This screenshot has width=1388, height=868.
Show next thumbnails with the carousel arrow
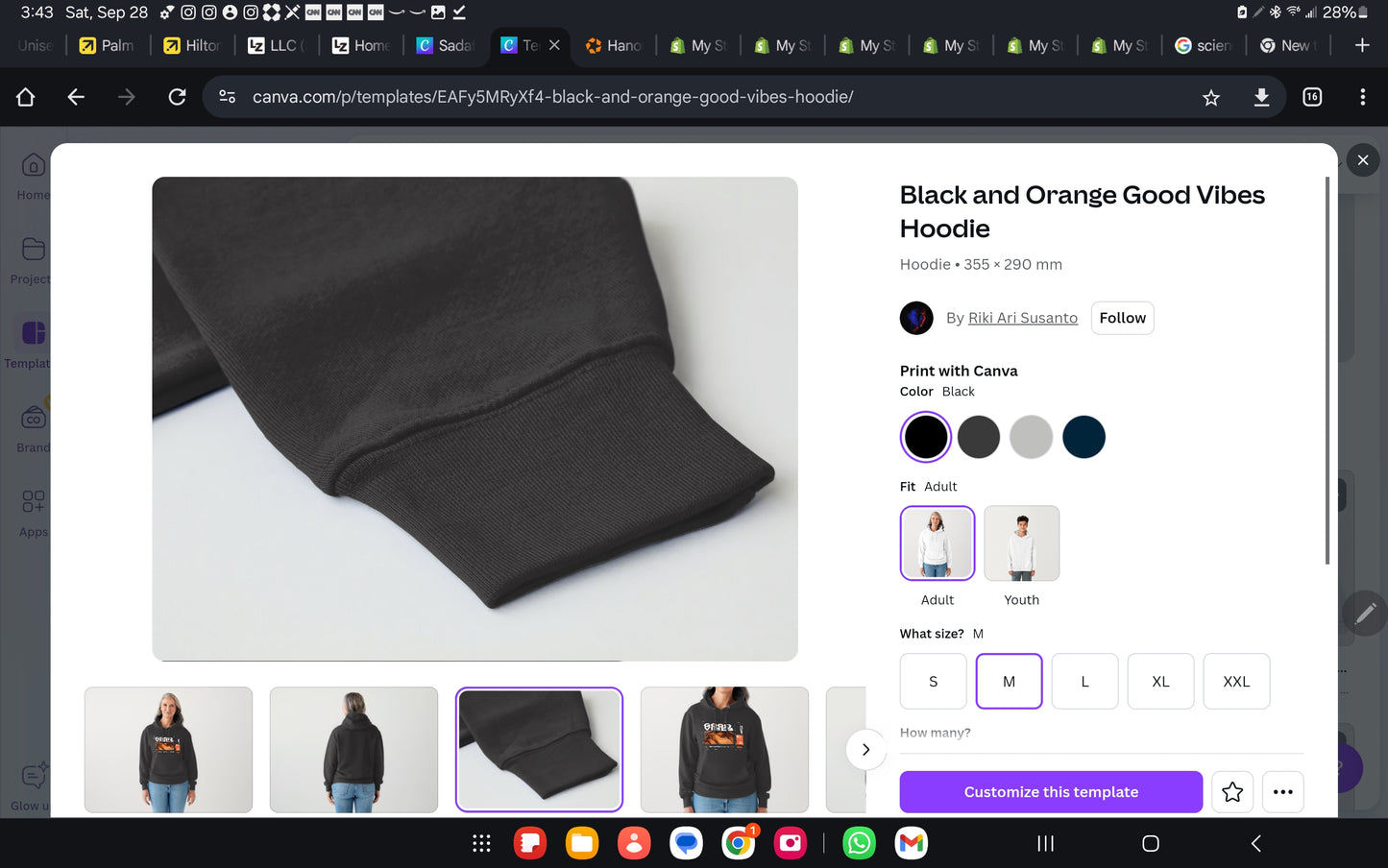(x=865, y=750)
